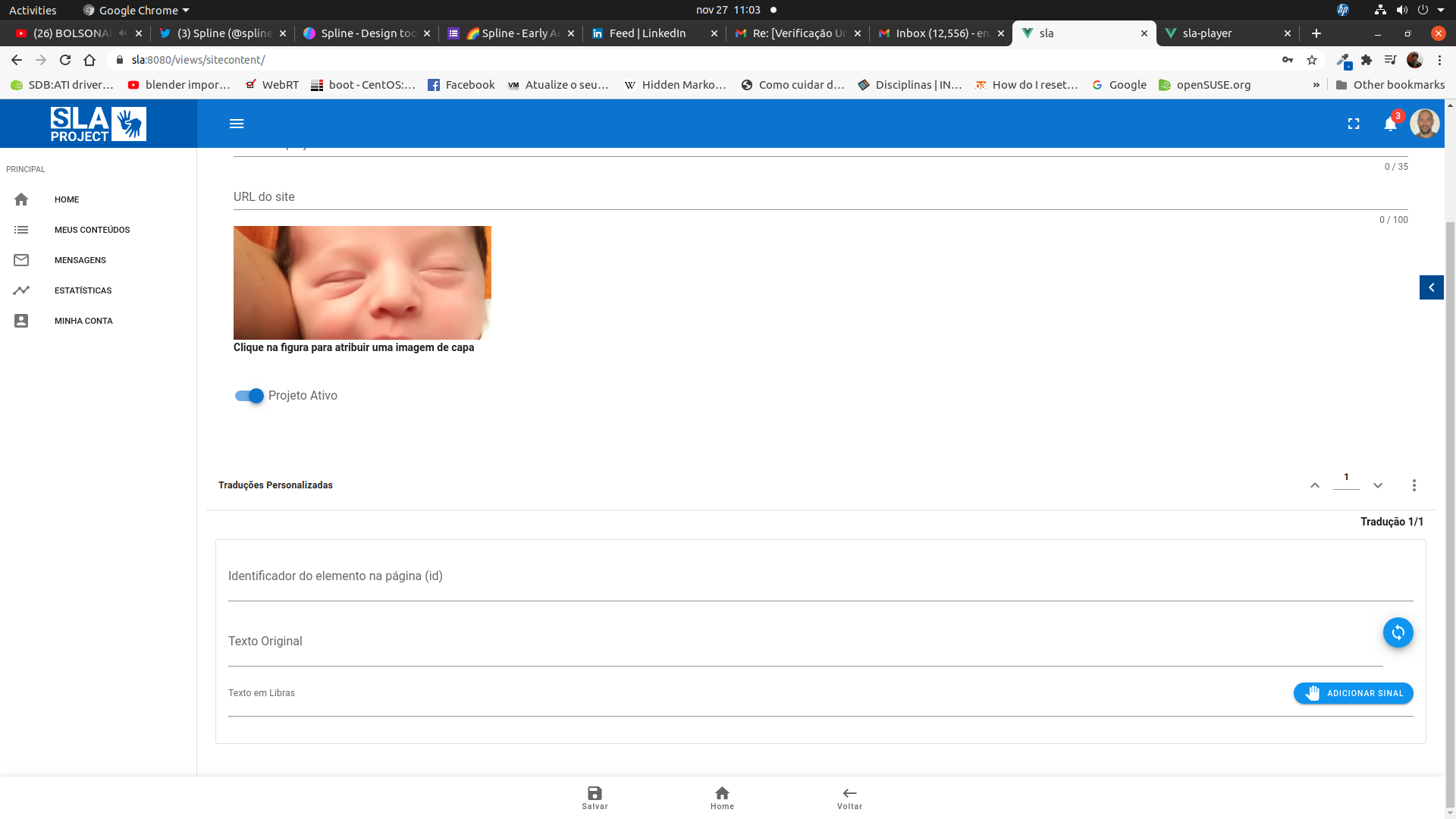Open the hamburger navigation menu
Viewport: 1456px width, 819px height.
point(237,124)
